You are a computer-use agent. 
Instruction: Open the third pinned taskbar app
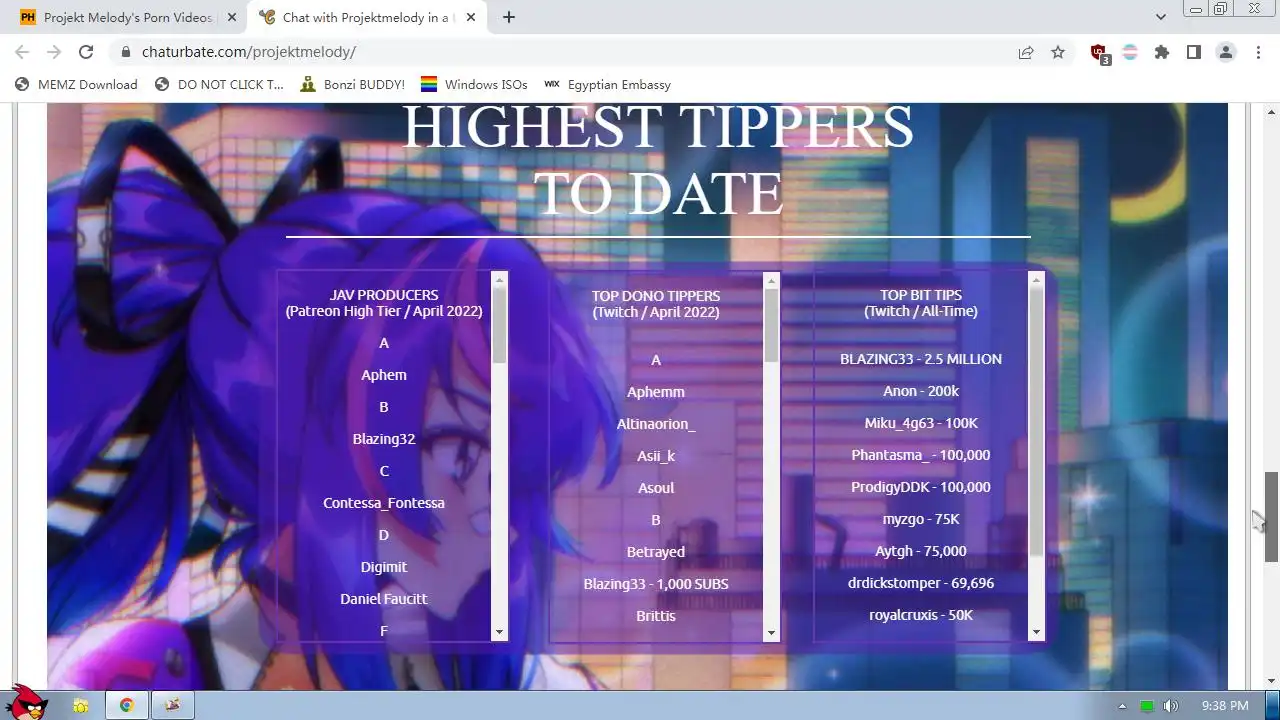(172, 705)
